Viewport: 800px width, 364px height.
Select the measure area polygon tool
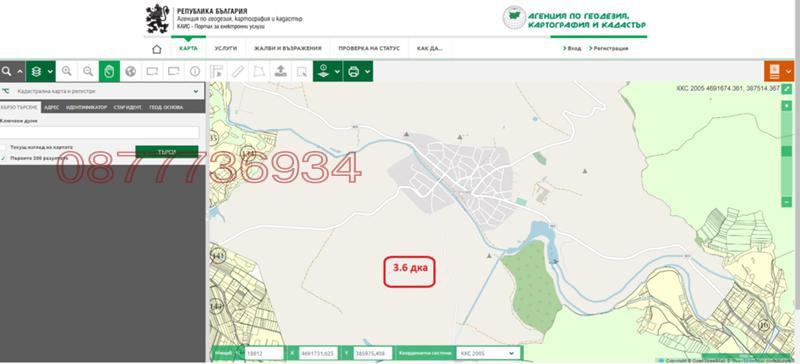click(259, 71)
